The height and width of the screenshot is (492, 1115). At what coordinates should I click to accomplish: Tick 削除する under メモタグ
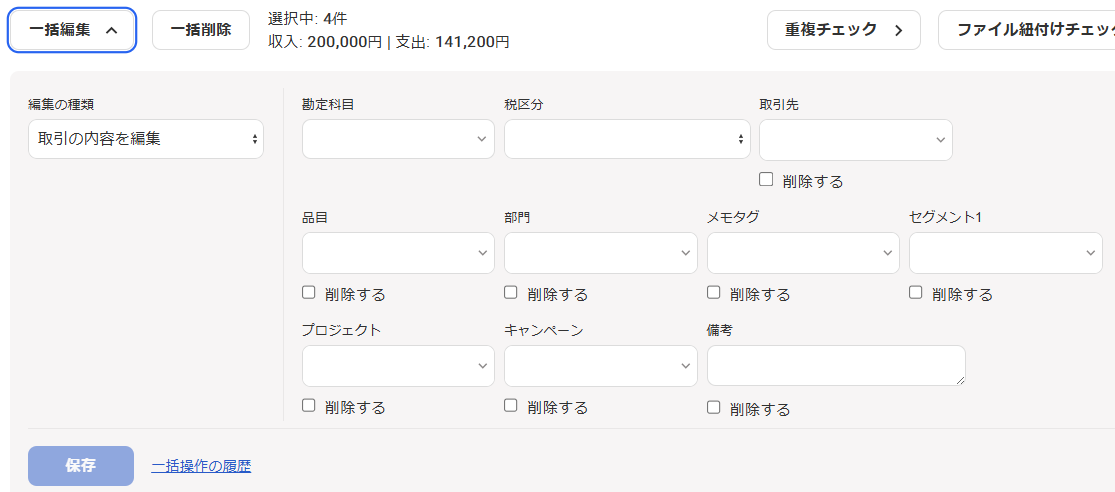coord(714,293)
